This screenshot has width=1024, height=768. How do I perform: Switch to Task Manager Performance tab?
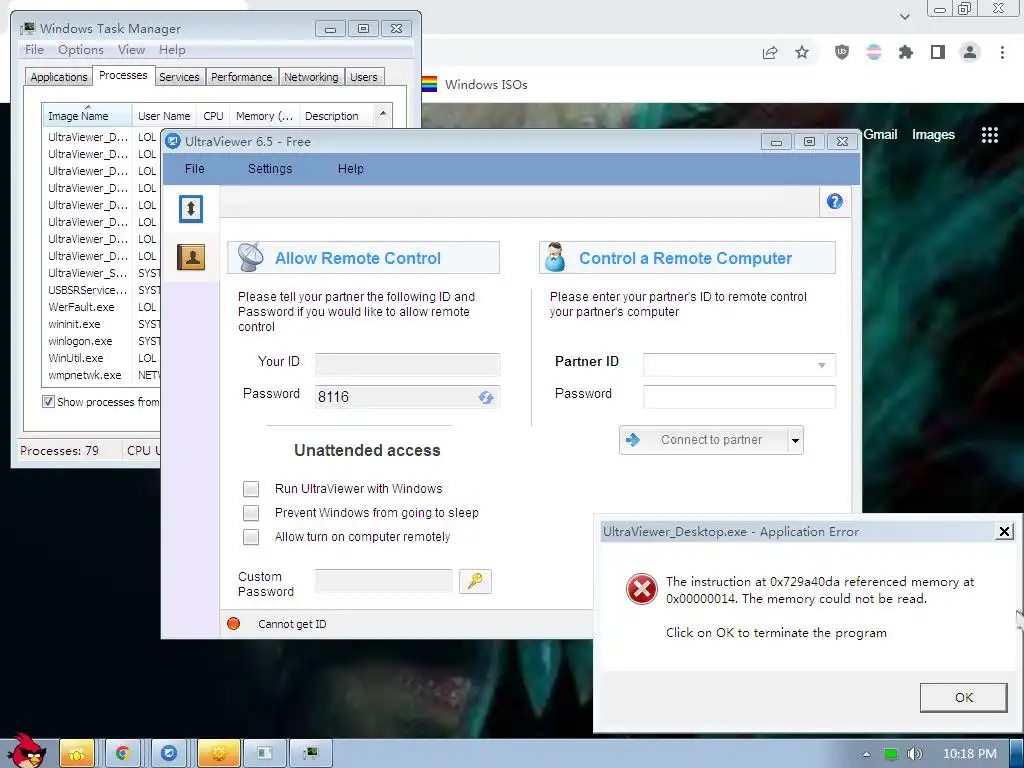(242, 76)
